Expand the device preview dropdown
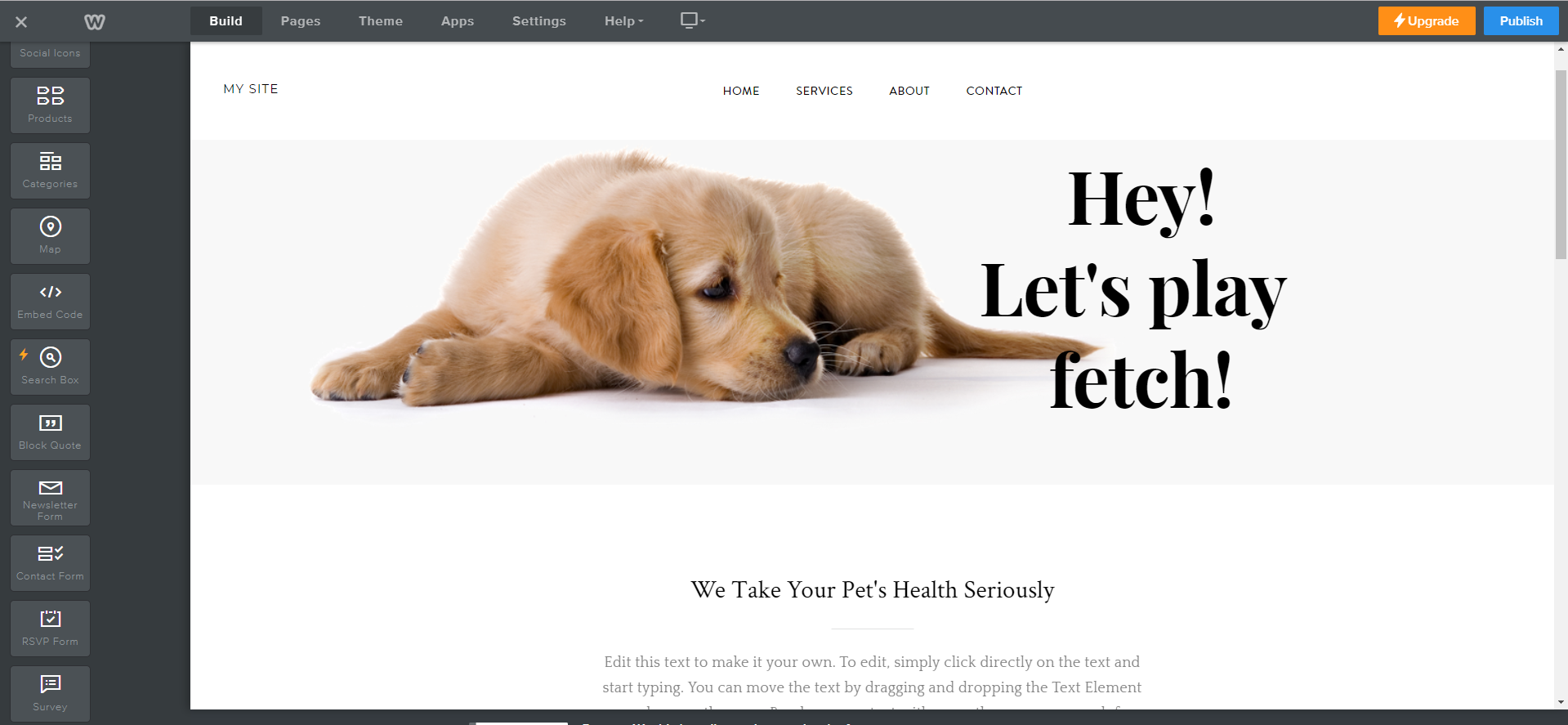Screen dimensions: 1568x725 point(693,20)
